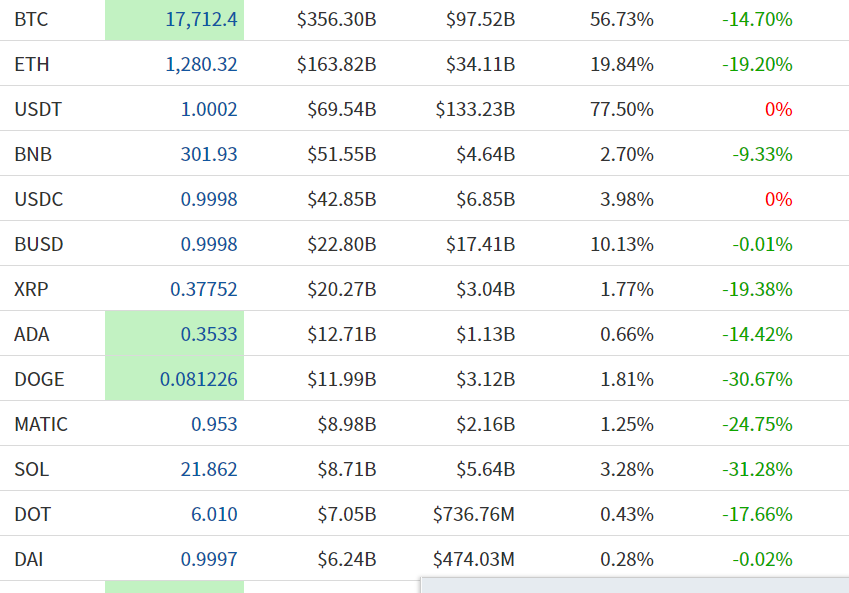This screenshot has width=849, height=593.
Task: Click the DAI symbol cell
Action: (x=29, y=559)
